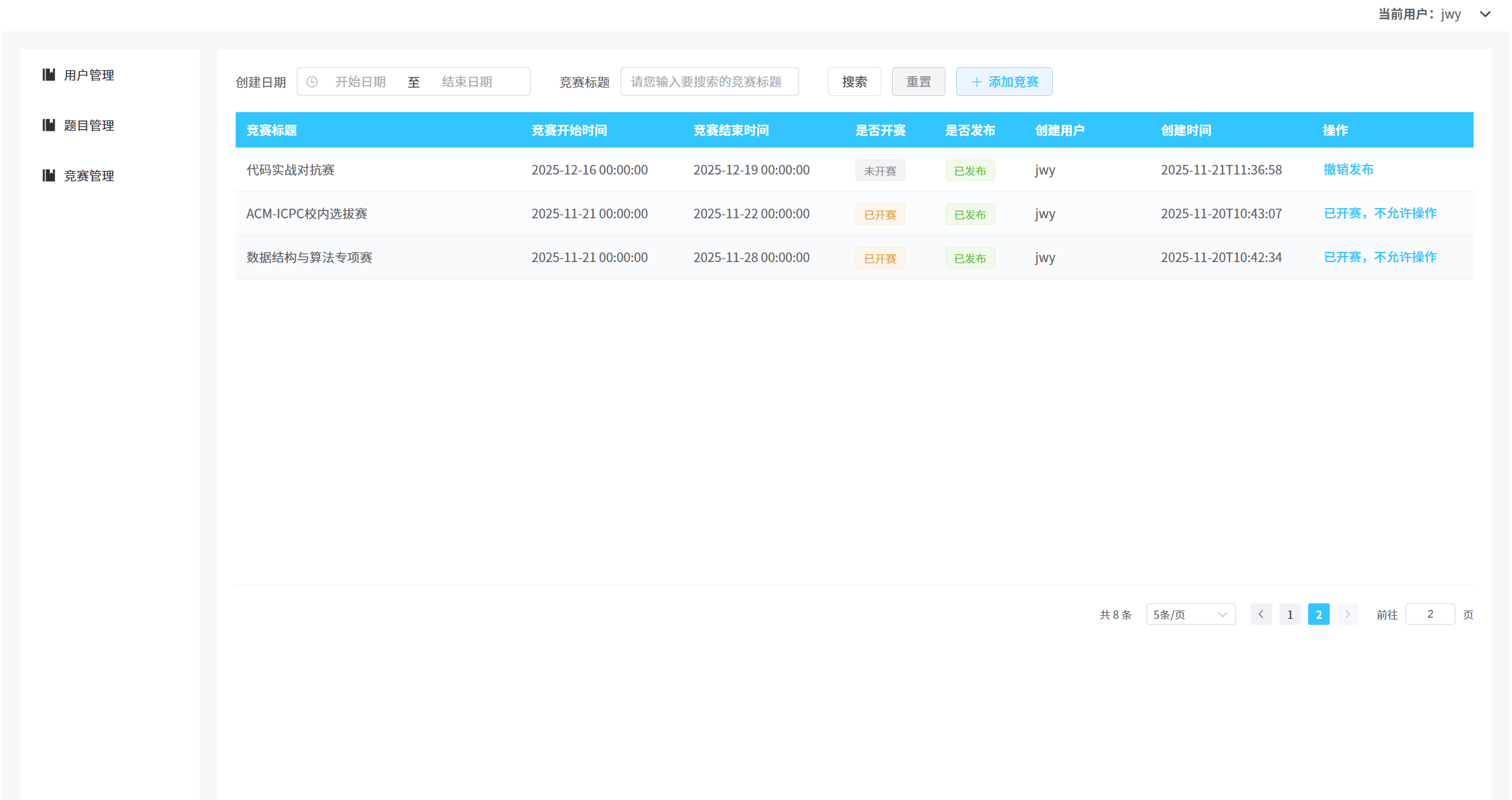Screen dimensions: 1512x800
Task: Click the plus icon on 添加竞赛
Action: (x=977, y=82)
